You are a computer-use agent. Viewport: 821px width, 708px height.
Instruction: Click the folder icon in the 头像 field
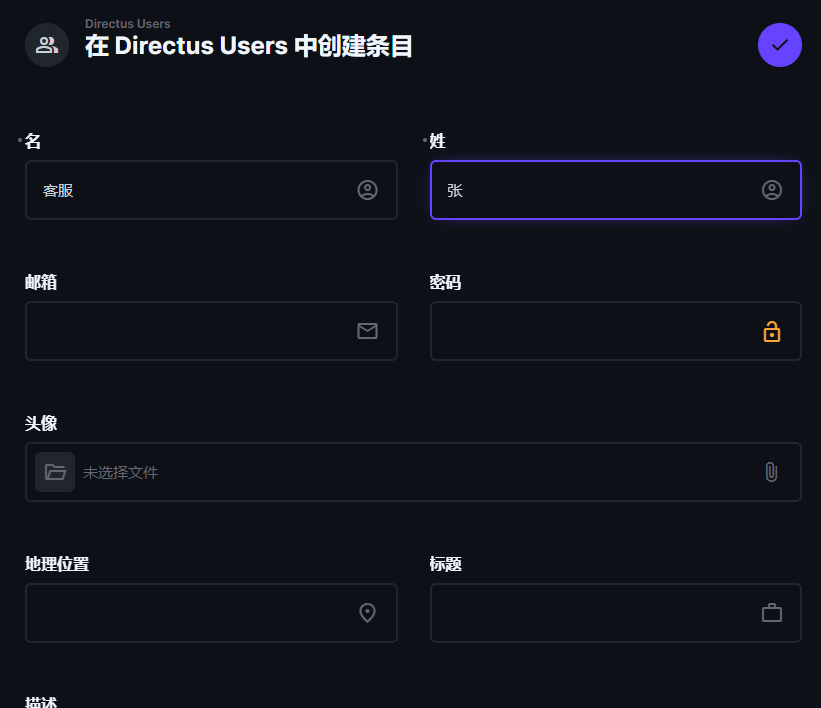pyautogui.click(x=55, y=472)
